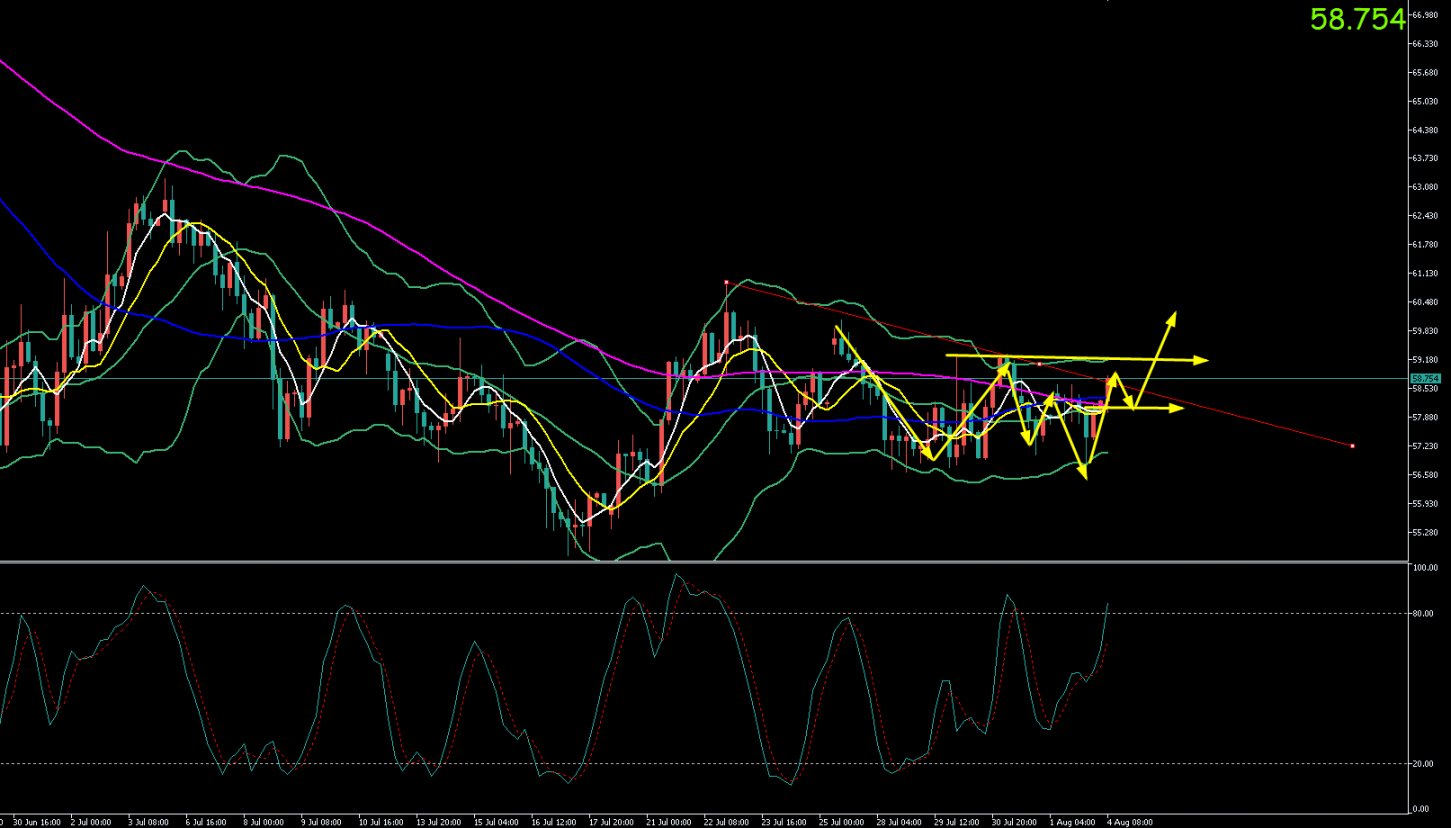Select the 61.780 price level label
The height and width of the screenshot is (828, 1451).
(x=1424, y=245)
